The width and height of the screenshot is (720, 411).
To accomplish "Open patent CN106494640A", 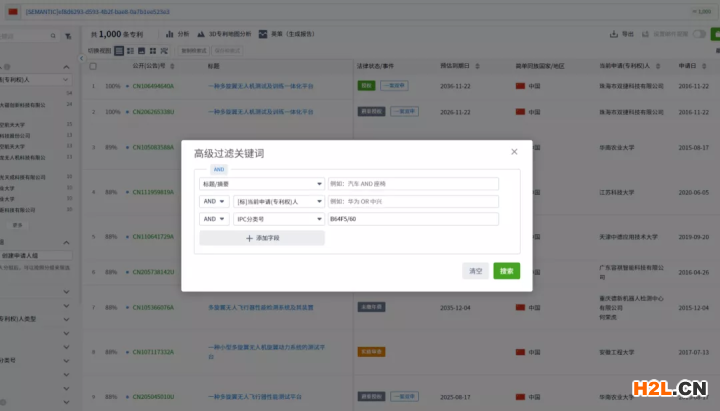I will pos(153,86).
